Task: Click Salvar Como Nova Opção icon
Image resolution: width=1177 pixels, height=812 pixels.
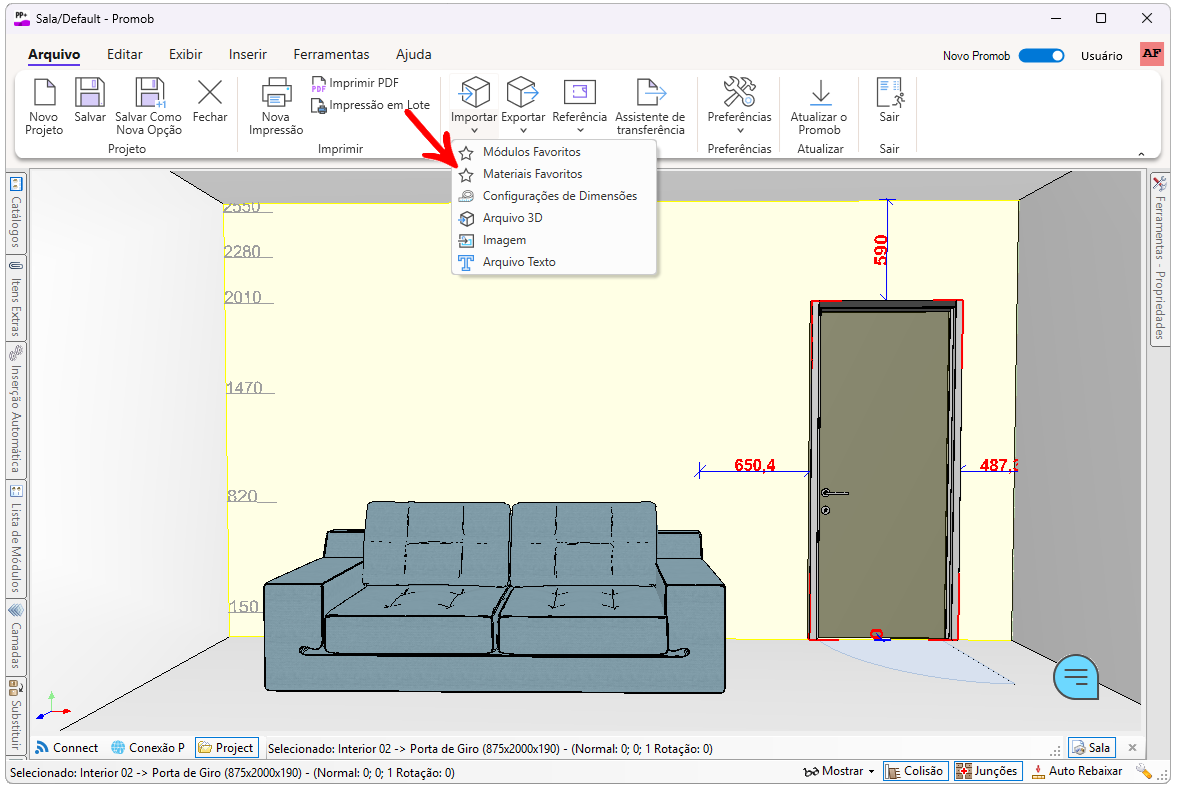Action: click(x=149, y=94)
